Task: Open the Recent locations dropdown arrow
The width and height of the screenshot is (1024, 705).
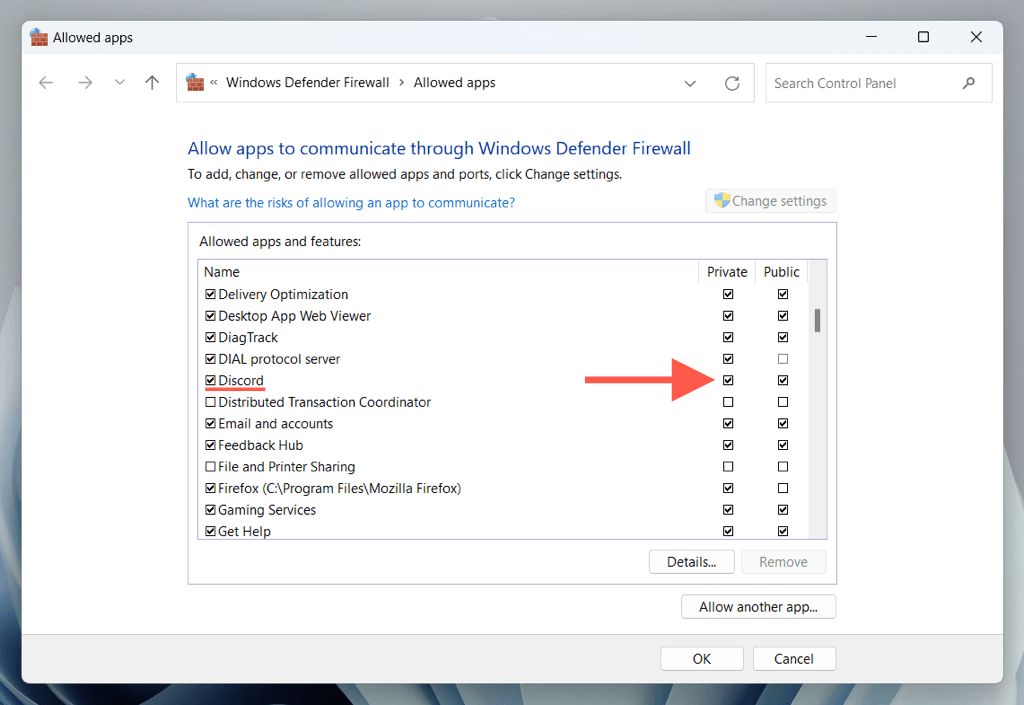Action: (120, 83)
